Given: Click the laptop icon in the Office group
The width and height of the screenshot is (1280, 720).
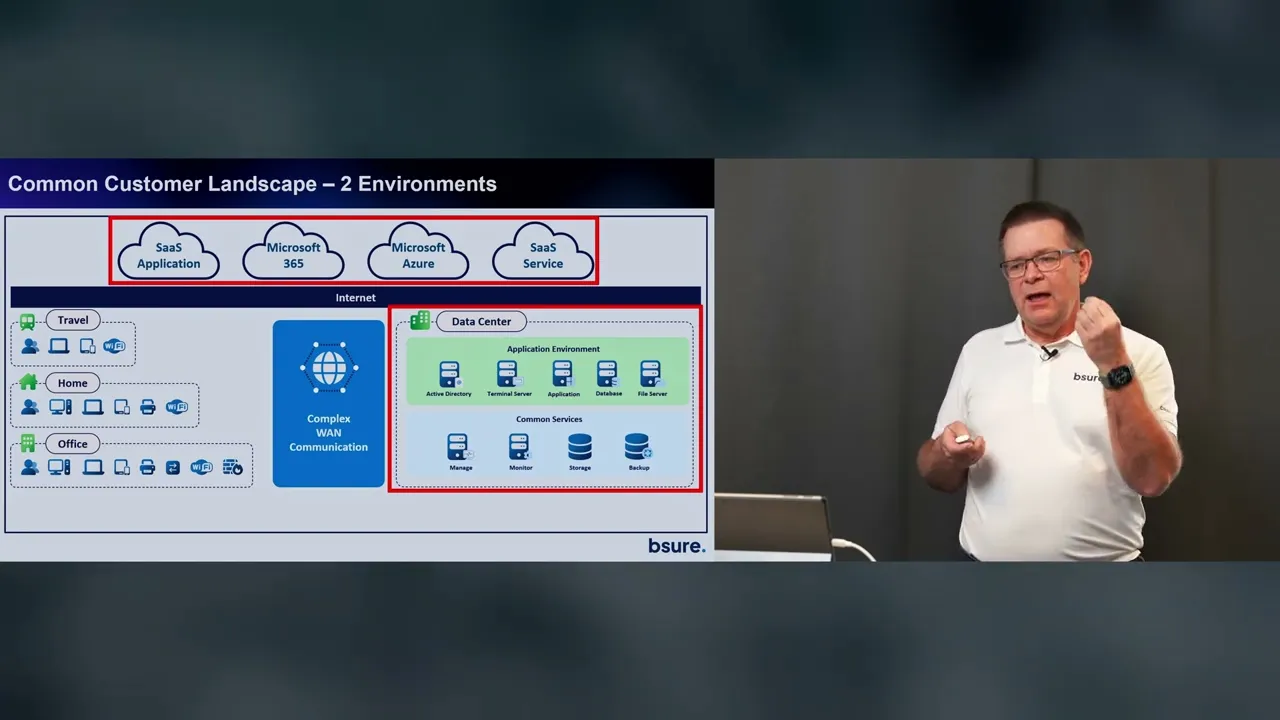Looking at the screenshot, I should 93,467.
